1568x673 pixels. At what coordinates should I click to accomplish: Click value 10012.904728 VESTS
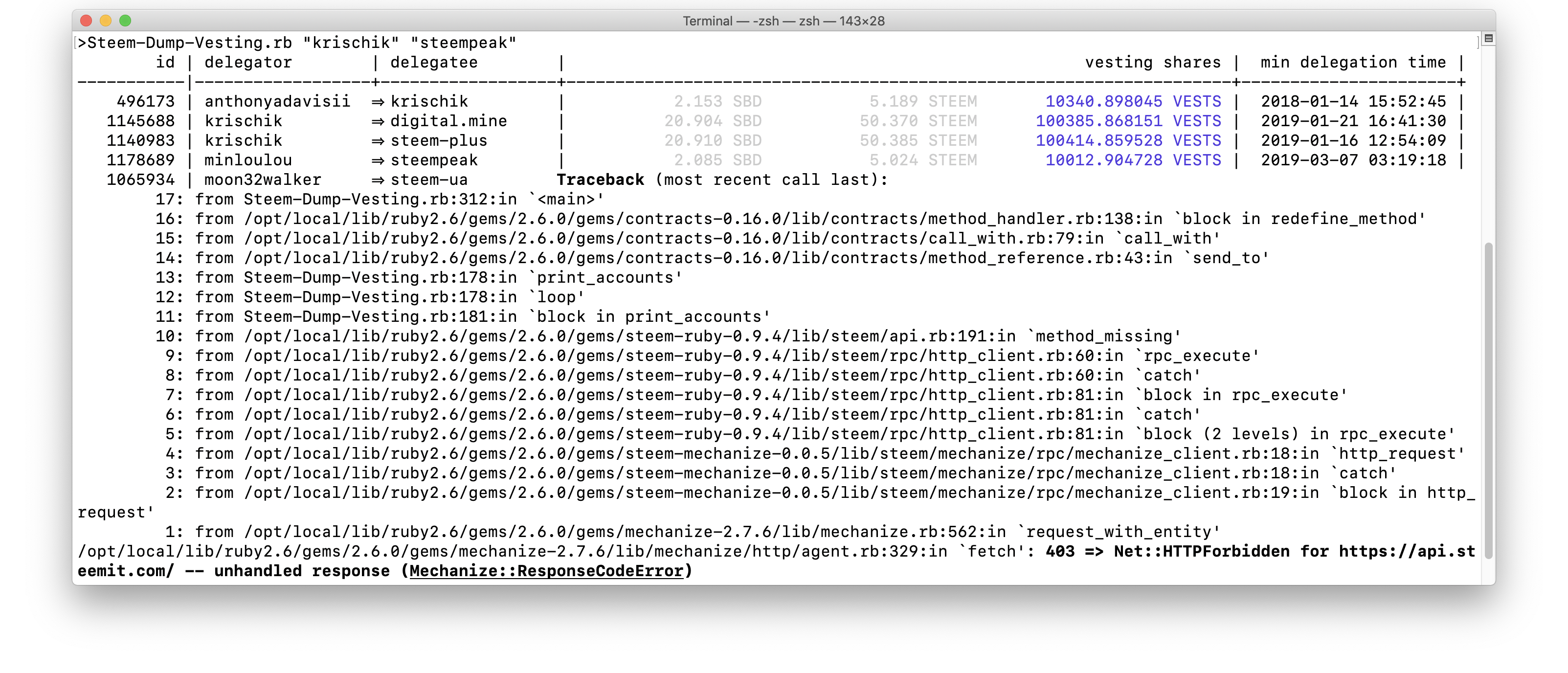click(x=1133, y=160)
